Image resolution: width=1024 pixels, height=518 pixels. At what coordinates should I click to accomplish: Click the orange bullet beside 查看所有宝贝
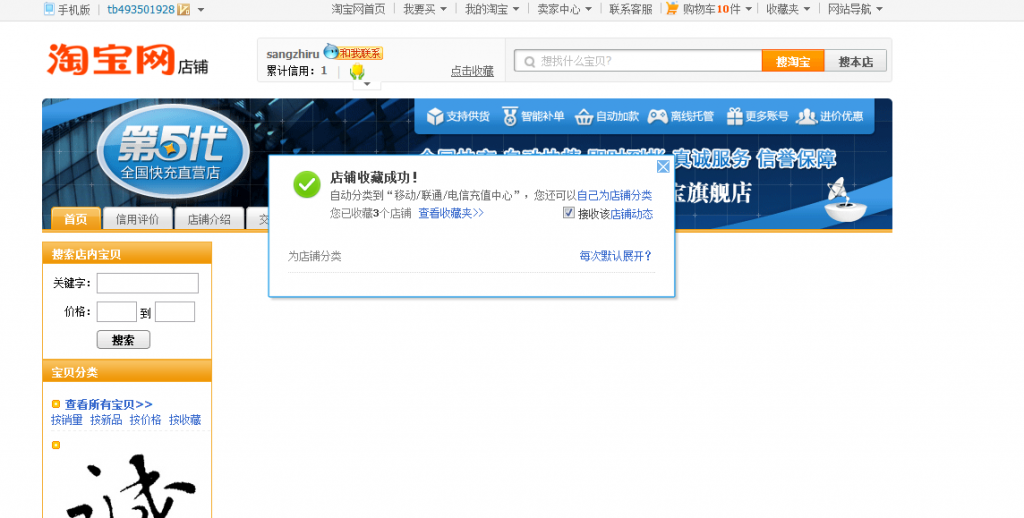(x=56, y=404)
